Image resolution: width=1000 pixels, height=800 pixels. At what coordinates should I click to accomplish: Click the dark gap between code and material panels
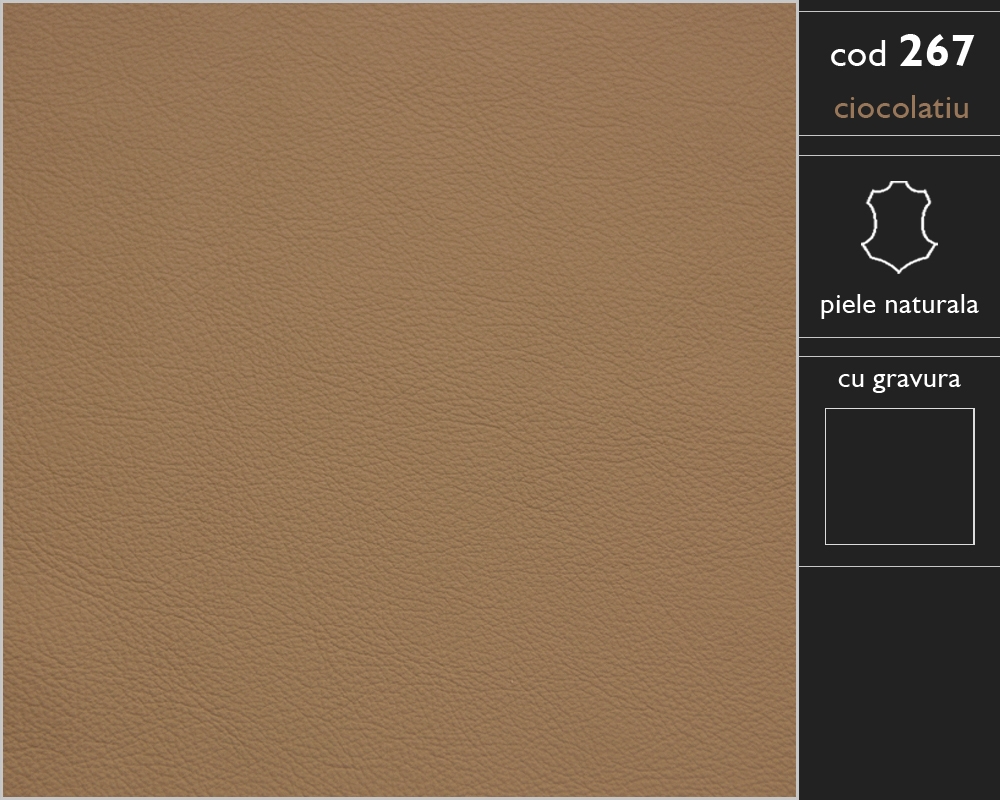(x=899, y=145)
